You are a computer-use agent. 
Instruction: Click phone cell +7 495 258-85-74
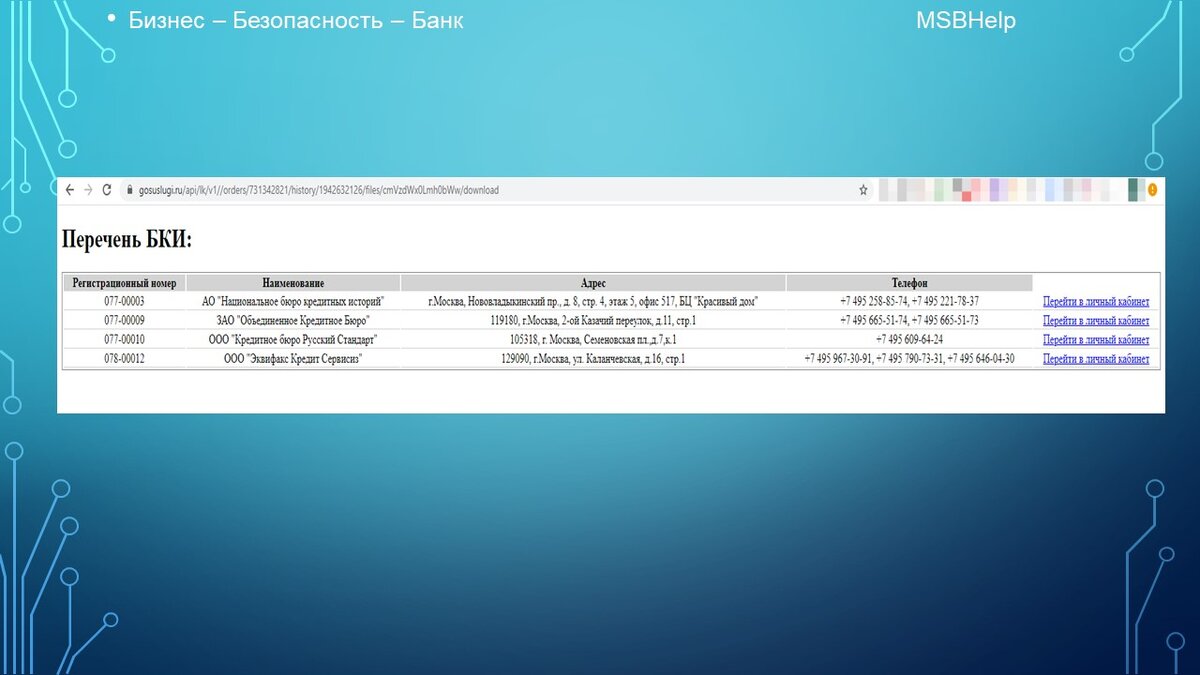909,301
